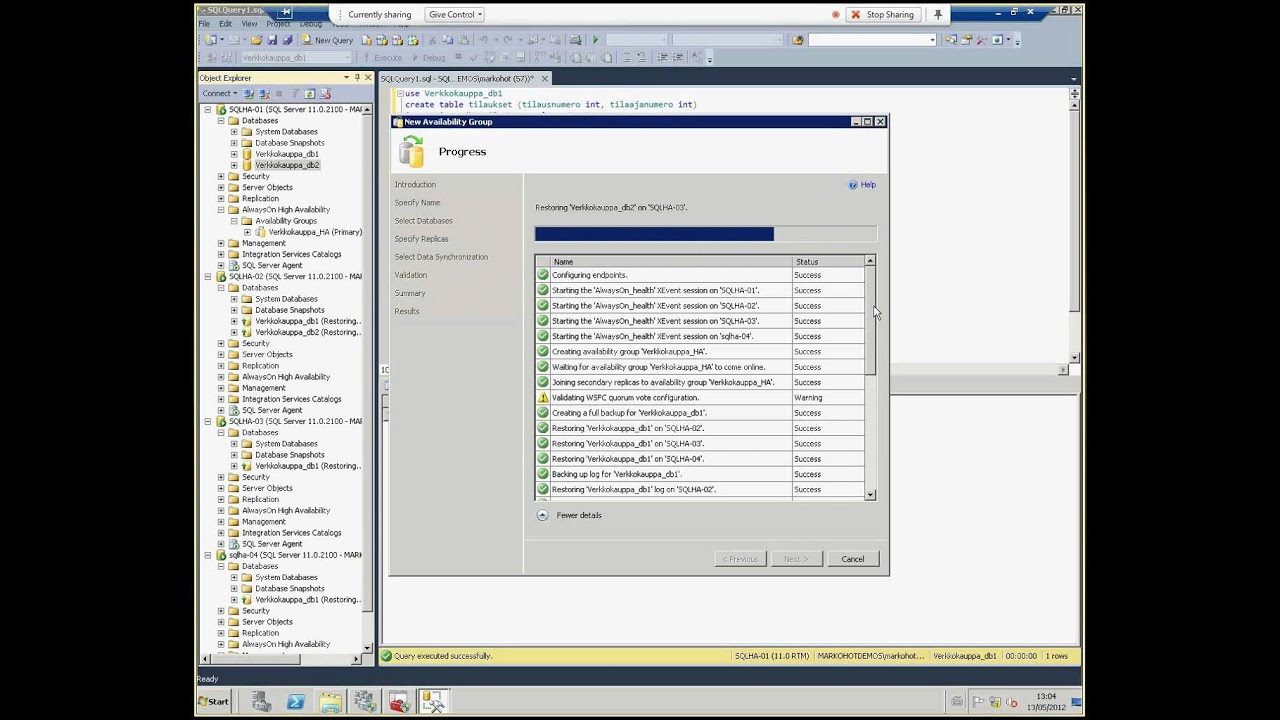
Task: Click the Windows Start button
Action: coord(214,702)
